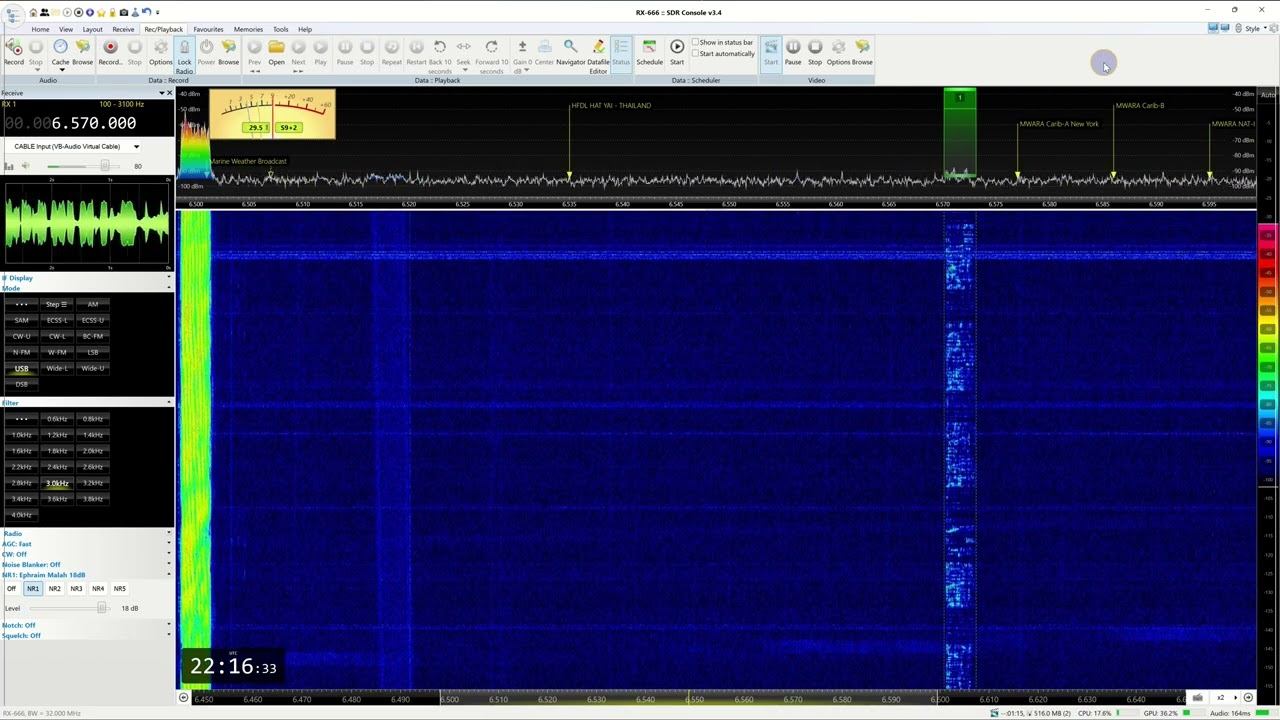Open the Datafile Editor
Image resolution: width=1280 pixels, height=720 pixels.
[x=598, y=56]
